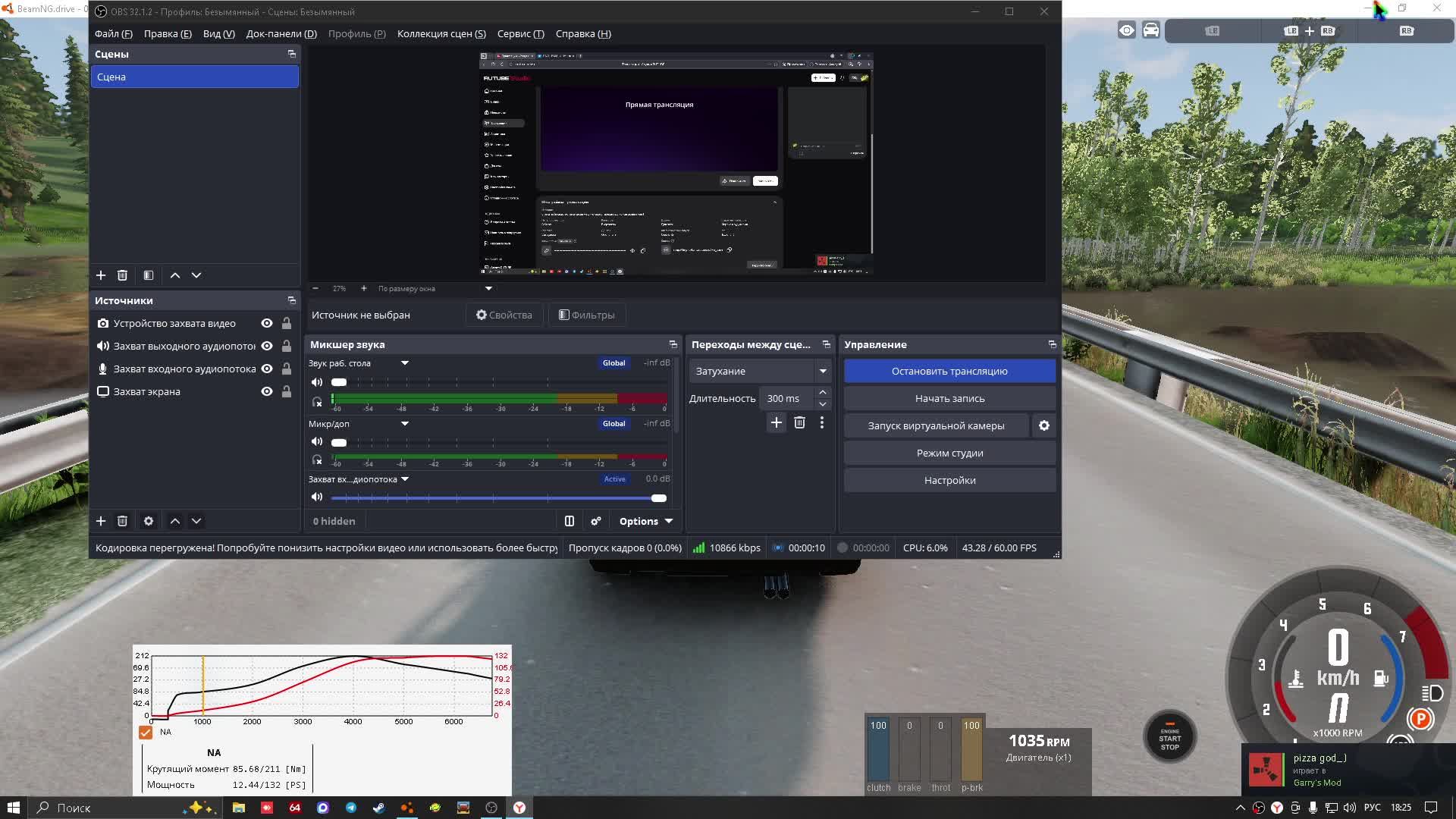This screenshot has height=819, width=1456.
Task: Lock the Захват выходного аудиопотока source
Action: (287, 346)
